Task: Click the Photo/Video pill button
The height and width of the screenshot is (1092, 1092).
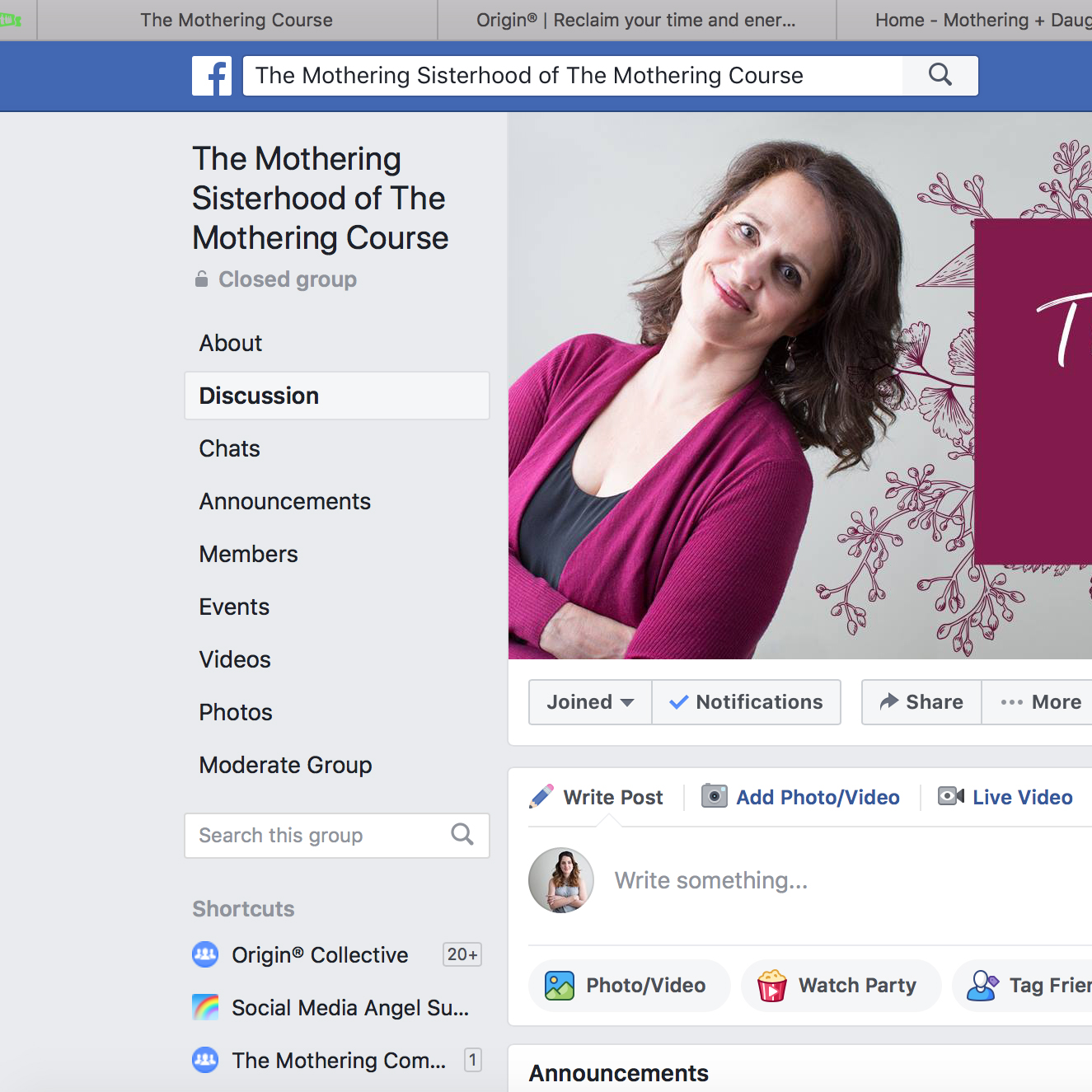Action: [630, 985]
